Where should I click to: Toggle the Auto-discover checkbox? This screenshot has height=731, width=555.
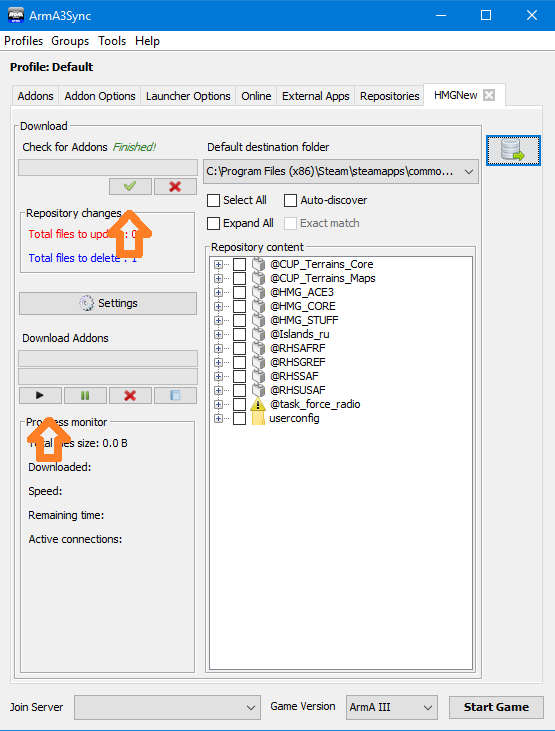291,200
